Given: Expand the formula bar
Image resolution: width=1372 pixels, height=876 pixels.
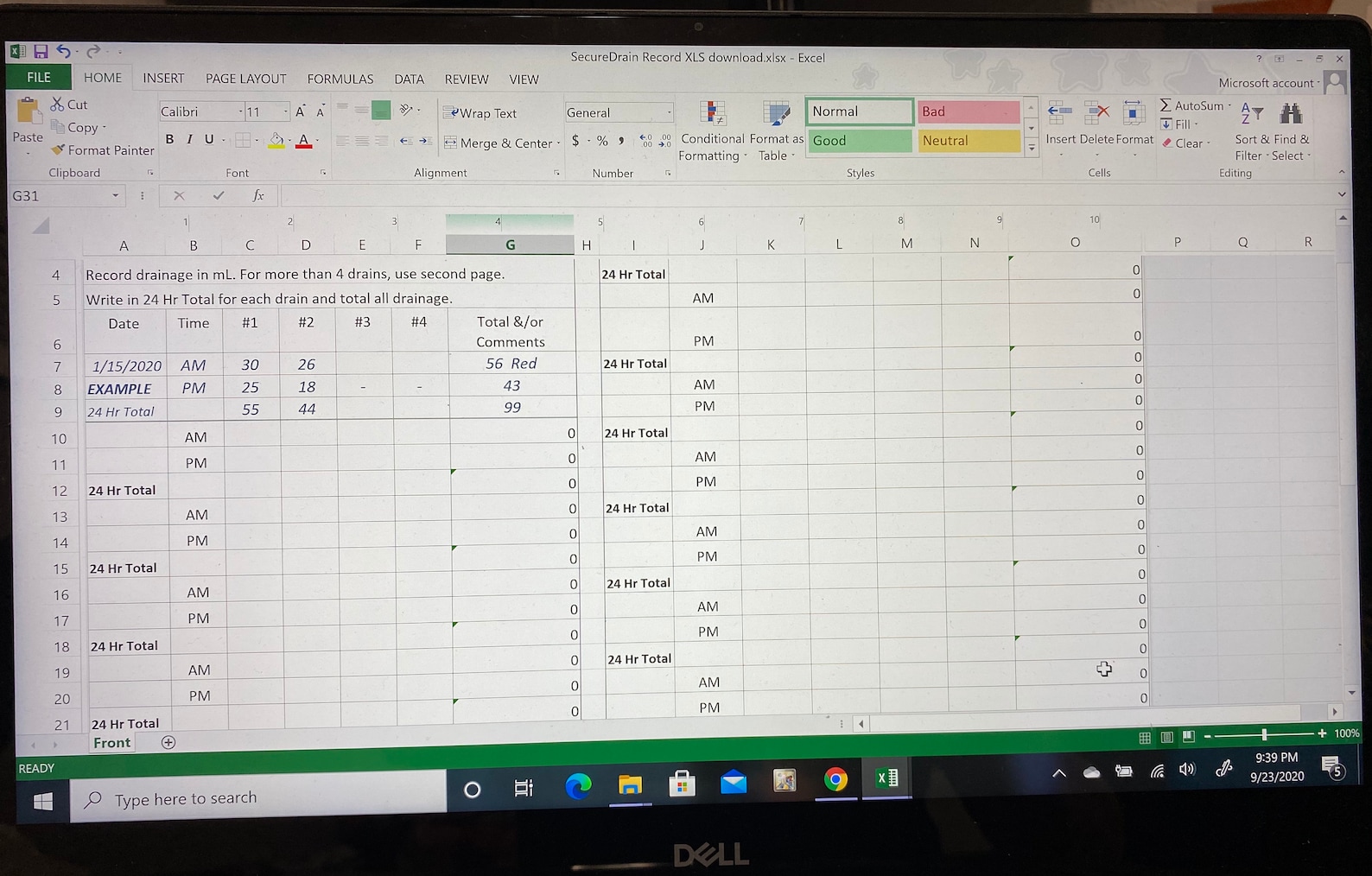Looking at the screenshot, I should [x=1342, y=194].
